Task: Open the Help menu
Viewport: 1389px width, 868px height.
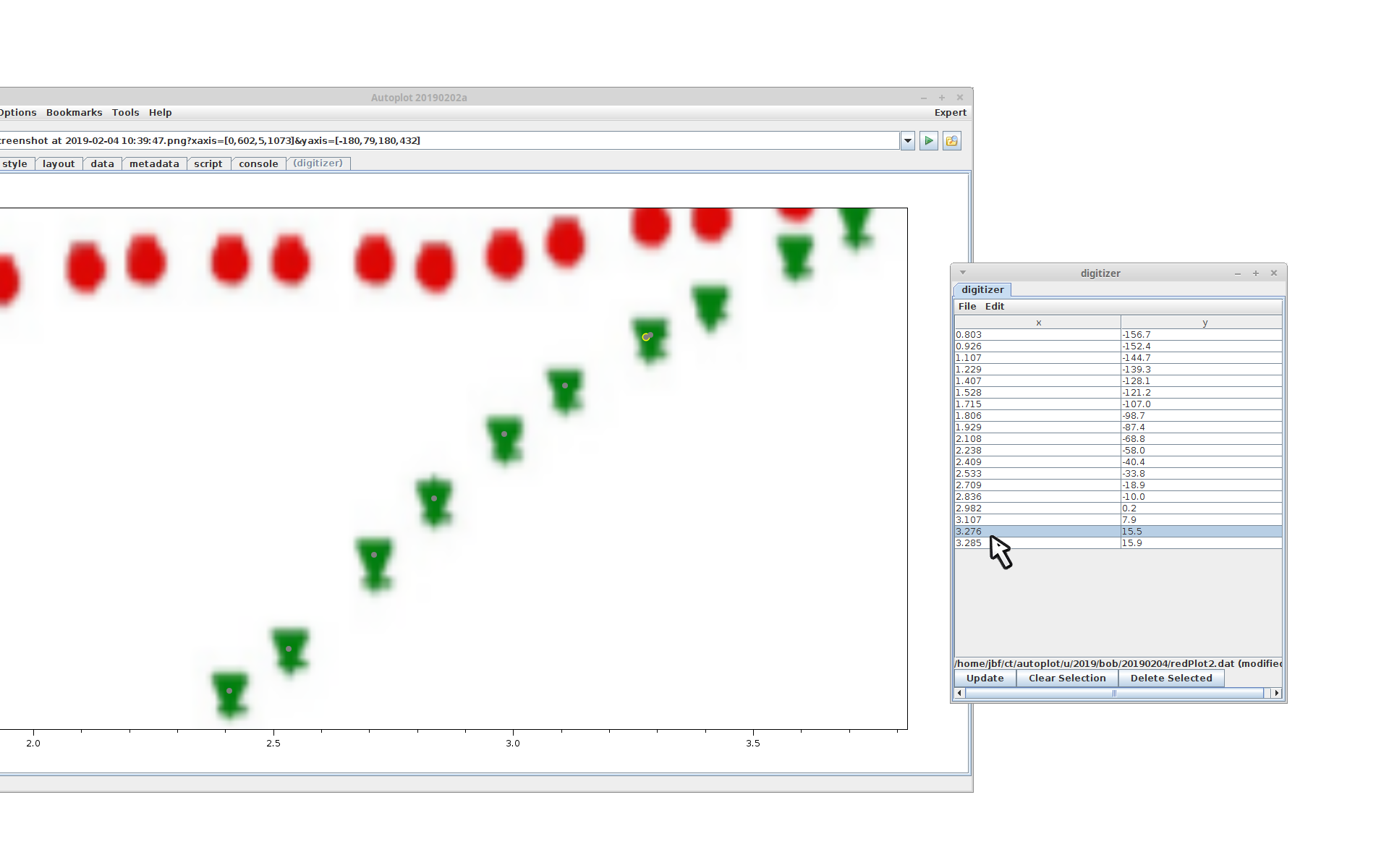Action: (x=160, y=113)
